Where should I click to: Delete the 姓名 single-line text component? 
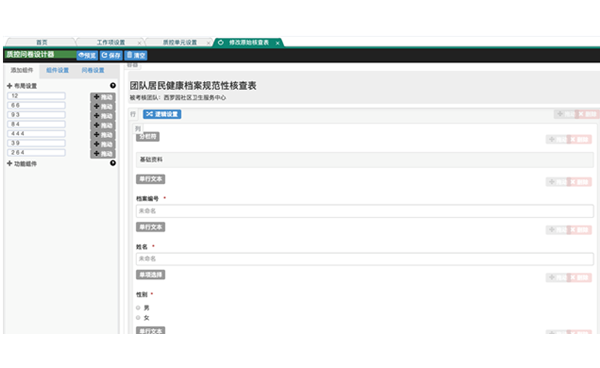580,230
